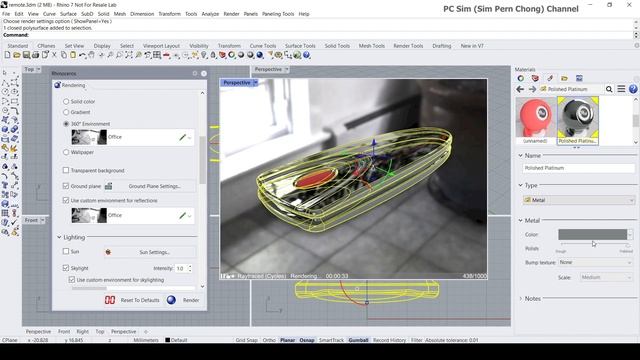Click the Environments icon in Materials panel

pos(535,78)
